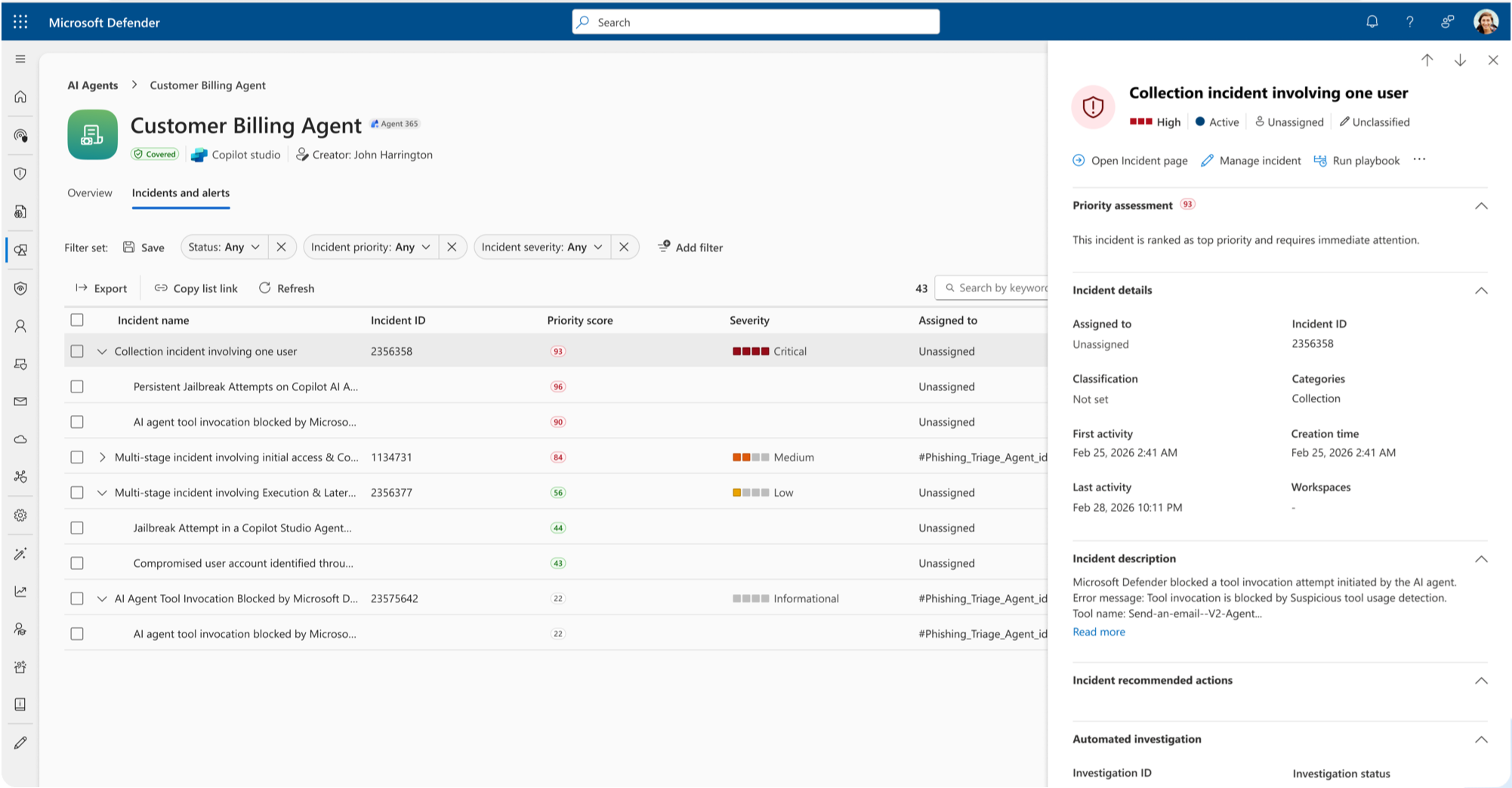Screen dimensions: 1512x788
Task: Check the Jailbreak Attempt in a Copilot Studio row
Action: coord(77,528)
